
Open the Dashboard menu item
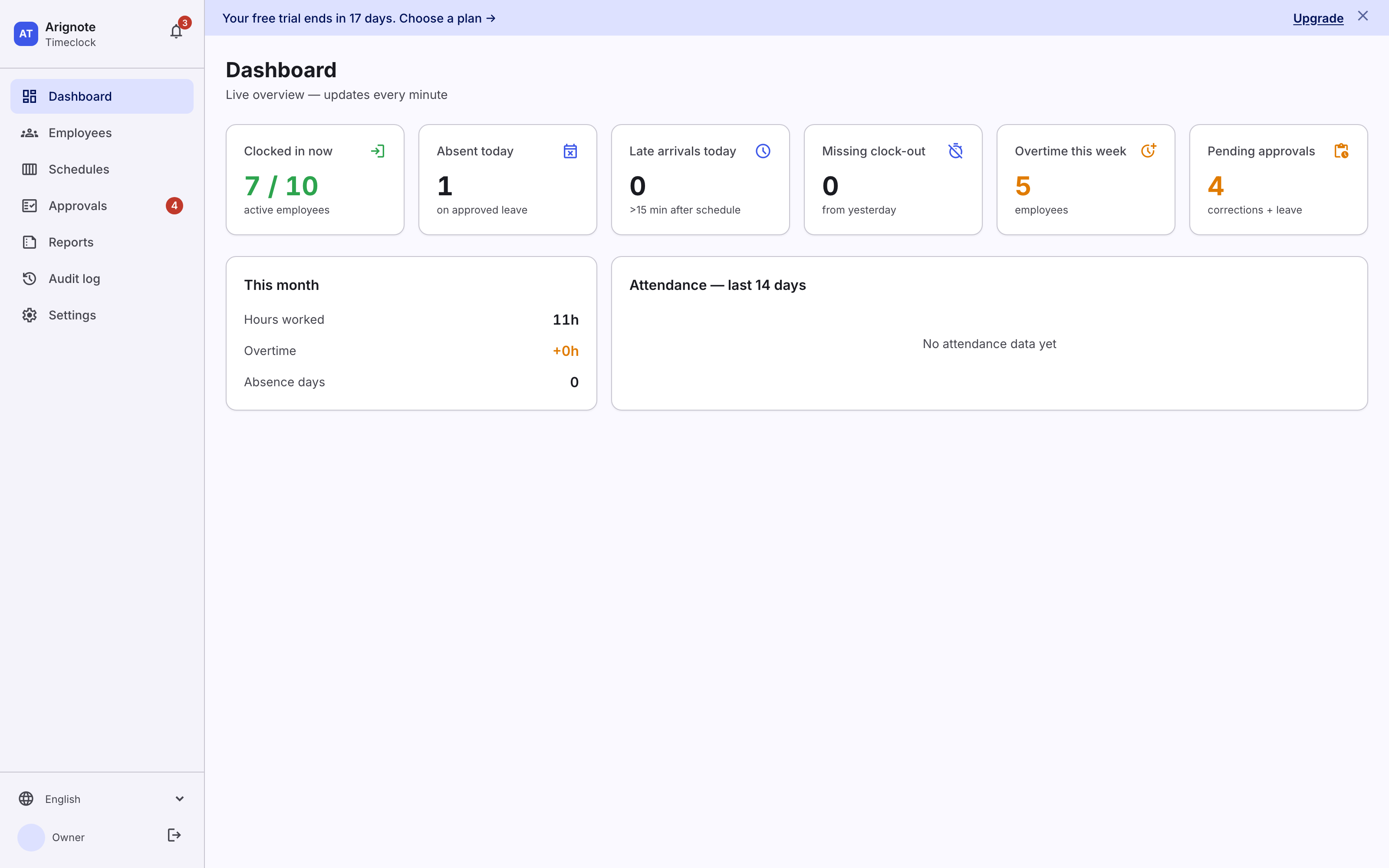coord(102,96)
